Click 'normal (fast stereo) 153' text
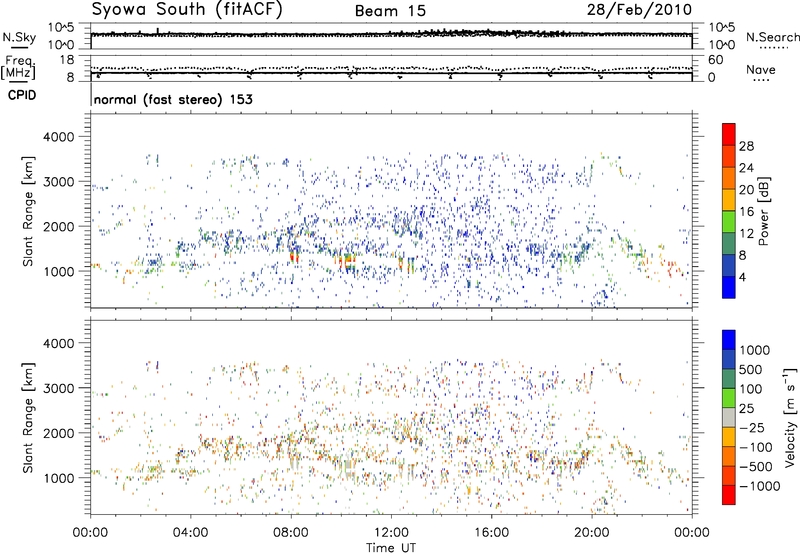This screenshot has width=800, height=554. coord(173,99)
